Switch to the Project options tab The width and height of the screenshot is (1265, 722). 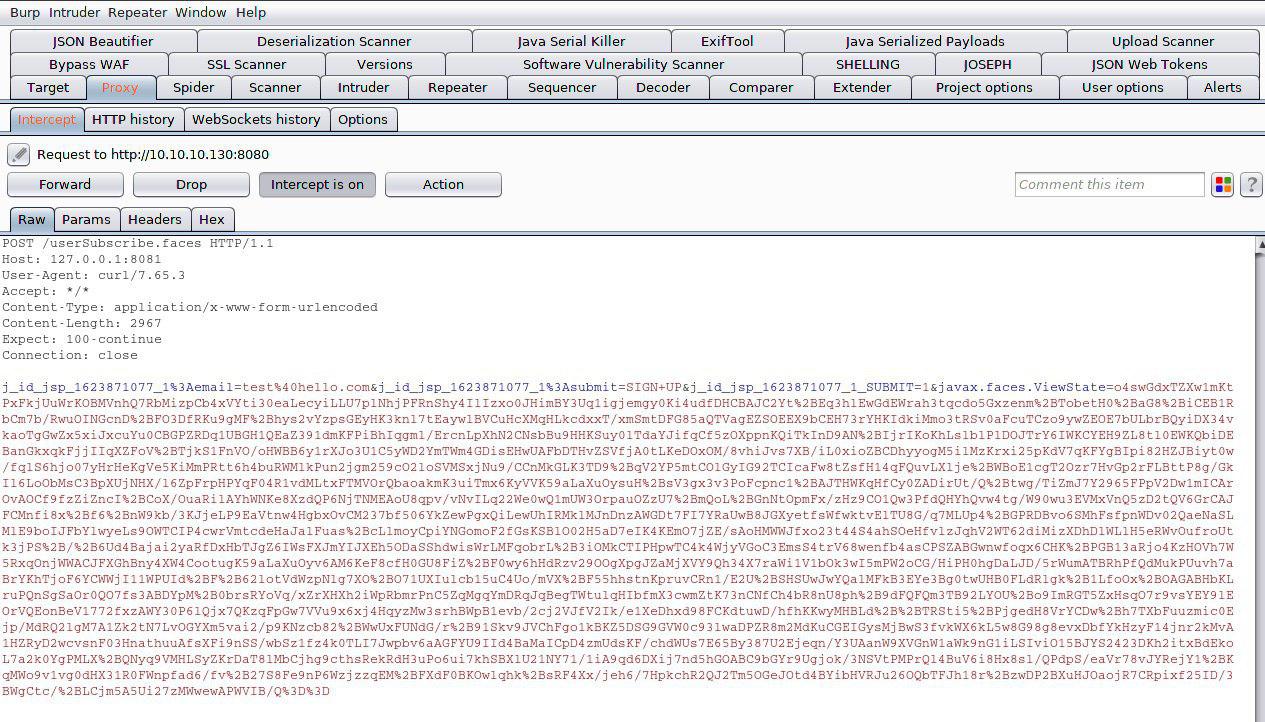pyautogui.click(x=984, y=87)
